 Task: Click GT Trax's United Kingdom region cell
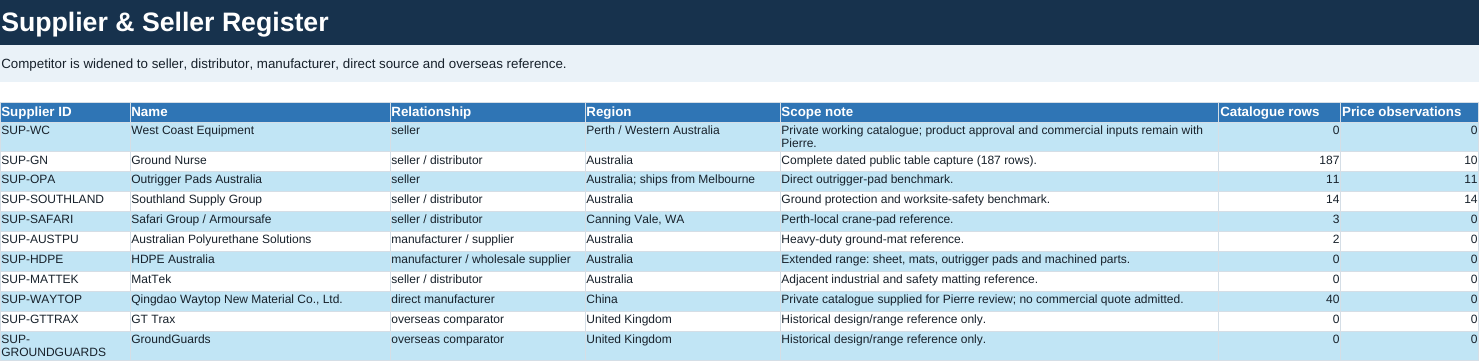point(682,321)
